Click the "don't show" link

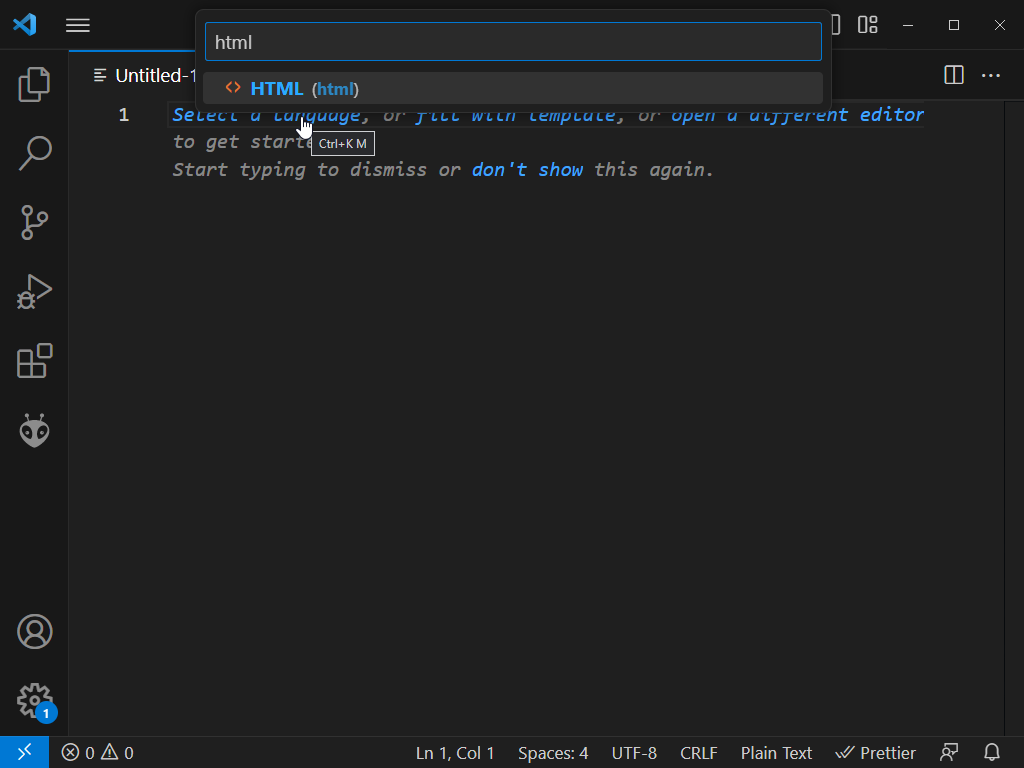click(527, 170)
